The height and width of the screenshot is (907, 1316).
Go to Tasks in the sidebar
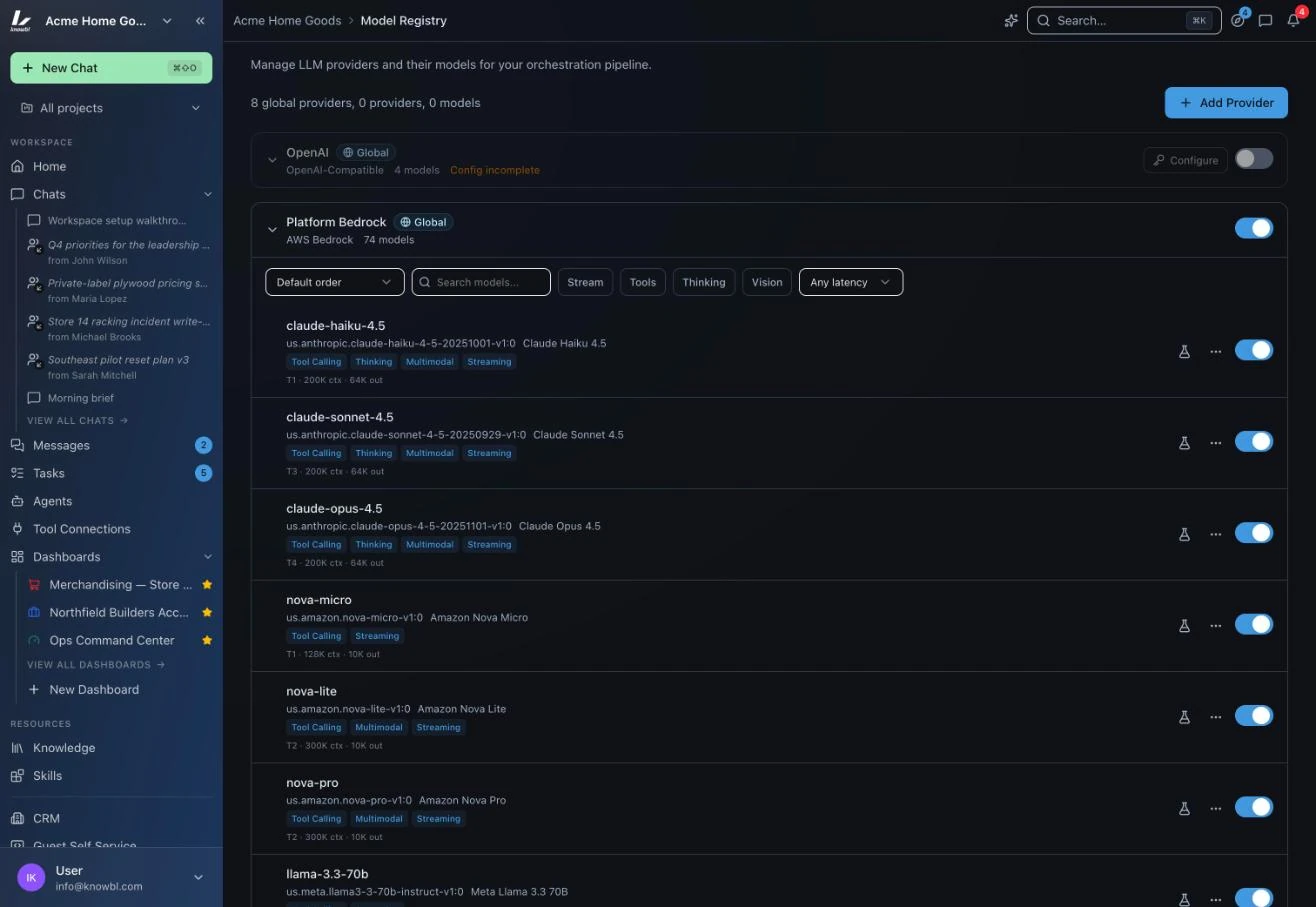[x=111, y=473]
